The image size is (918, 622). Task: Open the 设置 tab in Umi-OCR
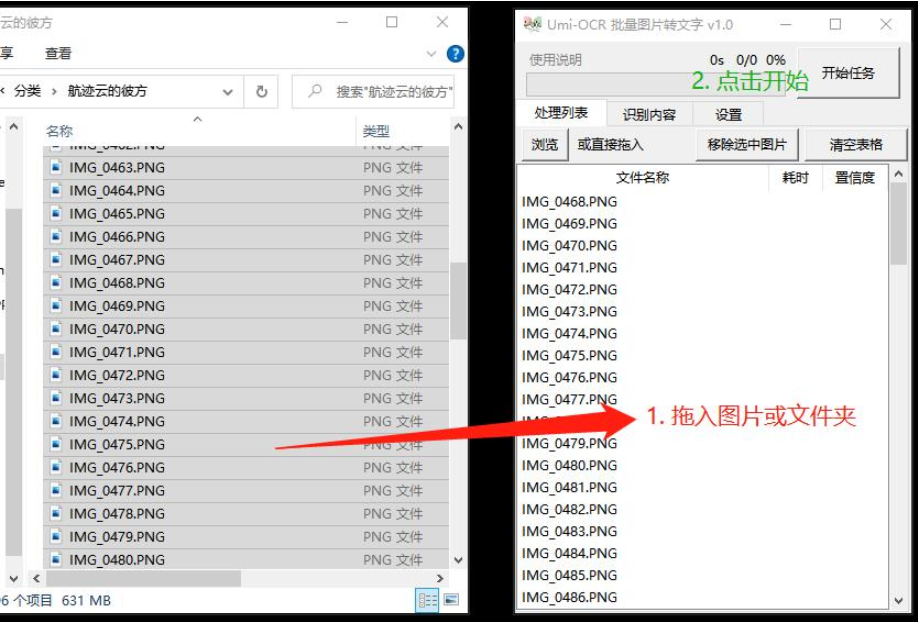[728, 114]
